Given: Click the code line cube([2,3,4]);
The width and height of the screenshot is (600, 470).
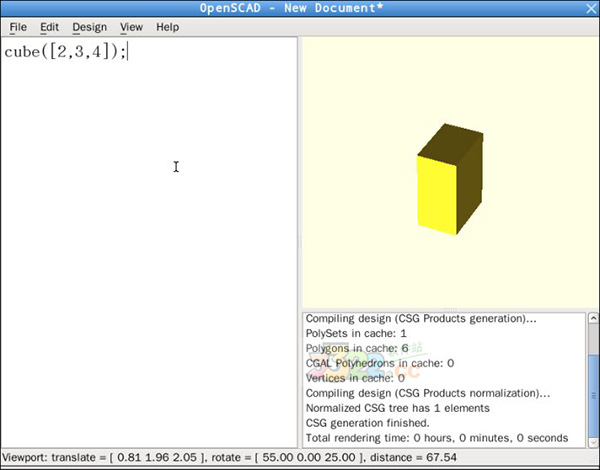Looking at the screenshot, I should click(65, 52).
